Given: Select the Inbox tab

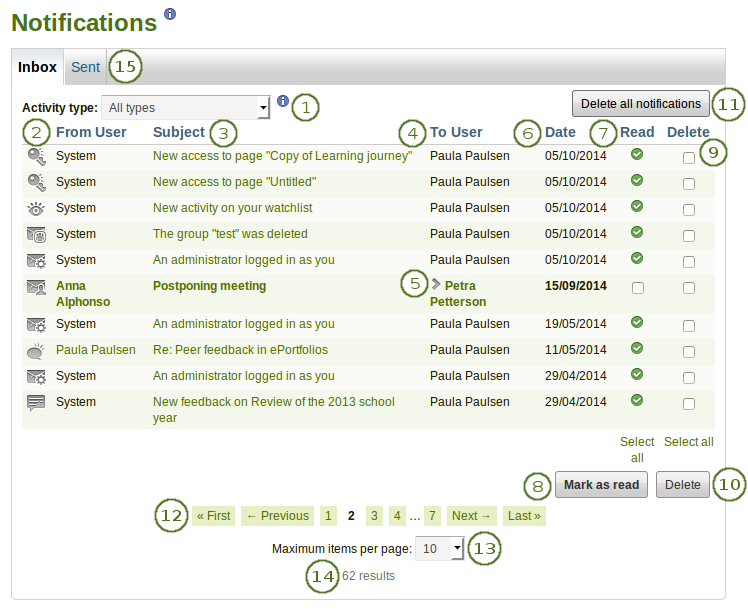Looking at the screenshot, I should (37, 67).
